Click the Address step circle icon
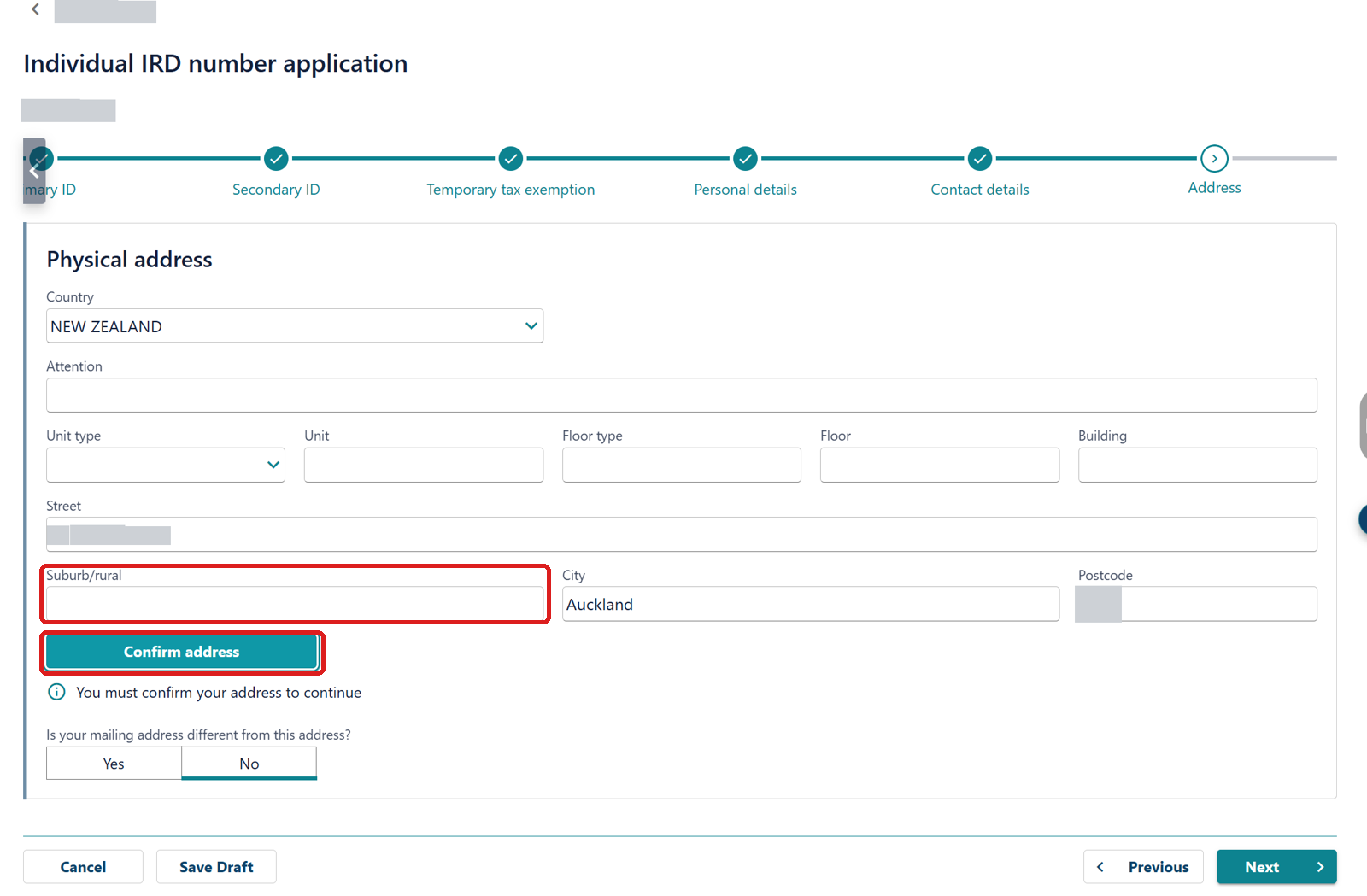 tap(1214, 158)
